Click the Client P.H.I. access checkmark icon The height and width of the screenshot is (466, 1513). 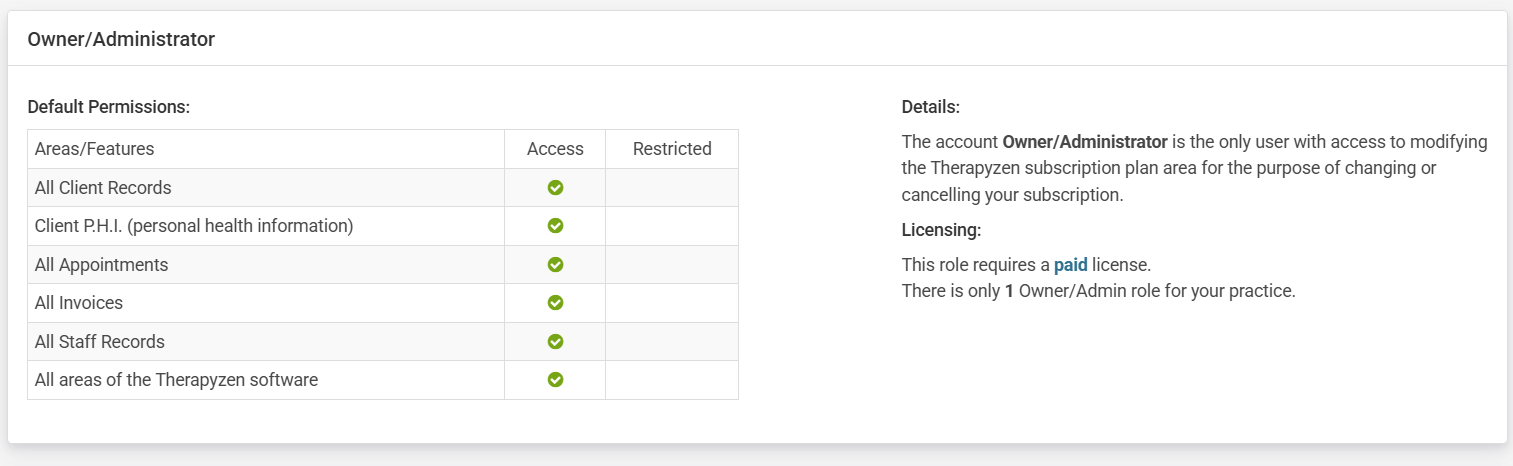[x=556, y=226]
